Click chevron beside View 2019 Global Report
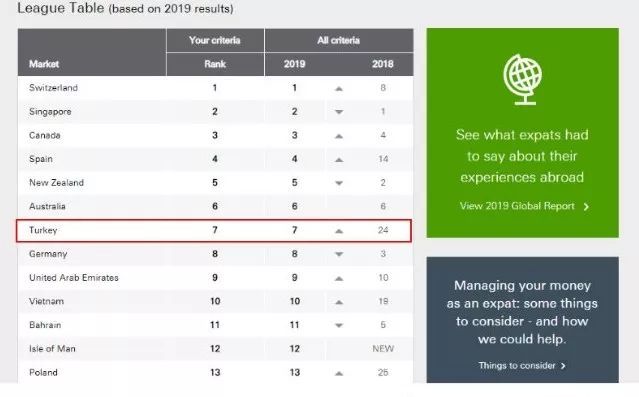 pyautogui.click(x=586, y=207)
